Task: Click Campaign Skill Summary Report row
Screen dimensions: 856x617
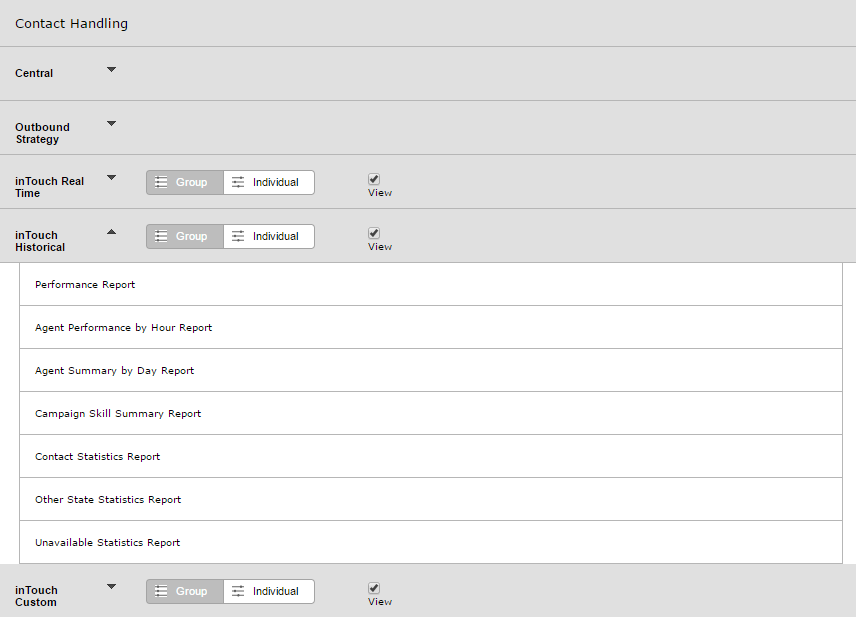Action: (x=431, y=413)
